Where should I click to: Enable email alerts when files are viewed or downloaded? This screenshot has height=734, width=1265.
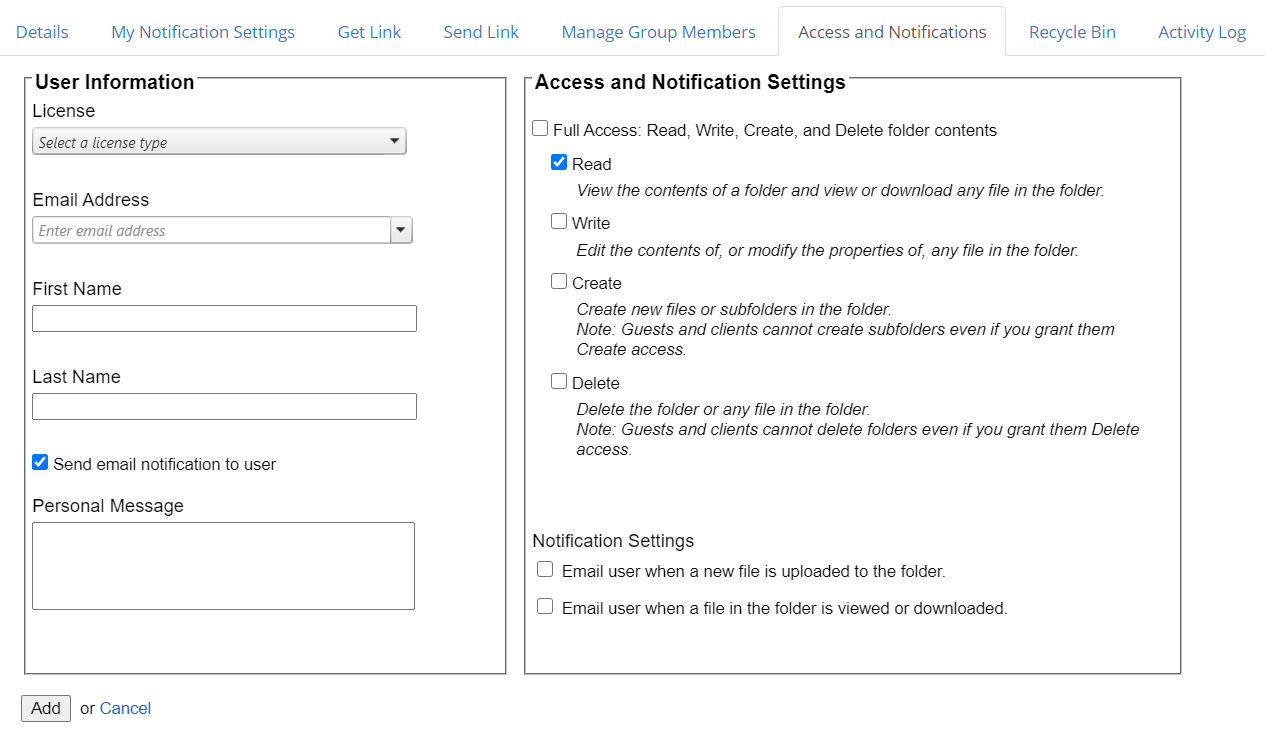pos(545,605)
